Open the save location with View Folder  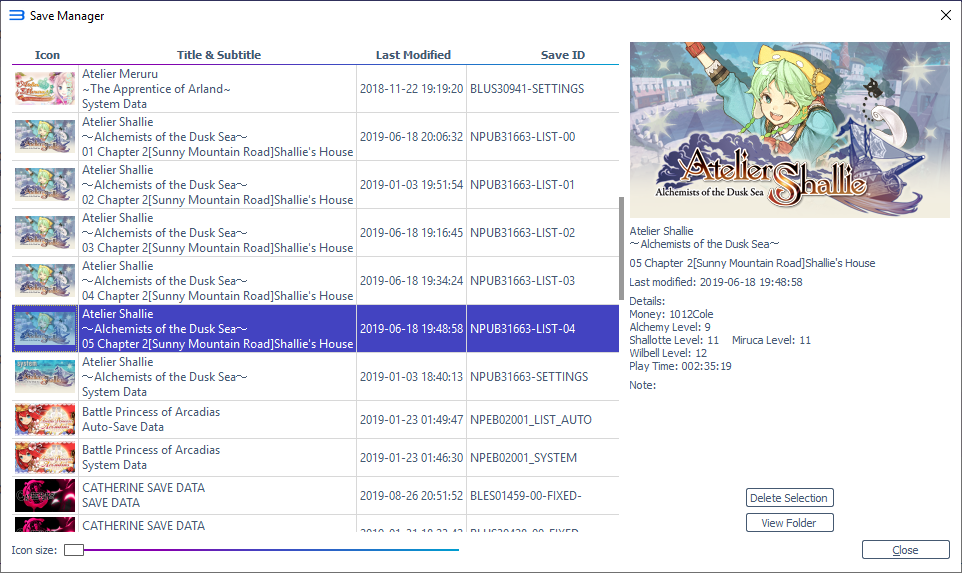790,523
